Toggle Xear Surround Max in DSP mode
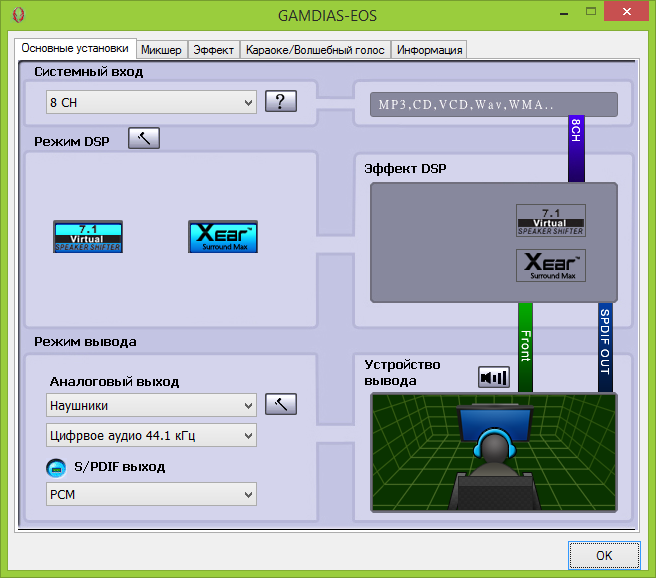Screen dimensions: 656x578 click(223, 237)
